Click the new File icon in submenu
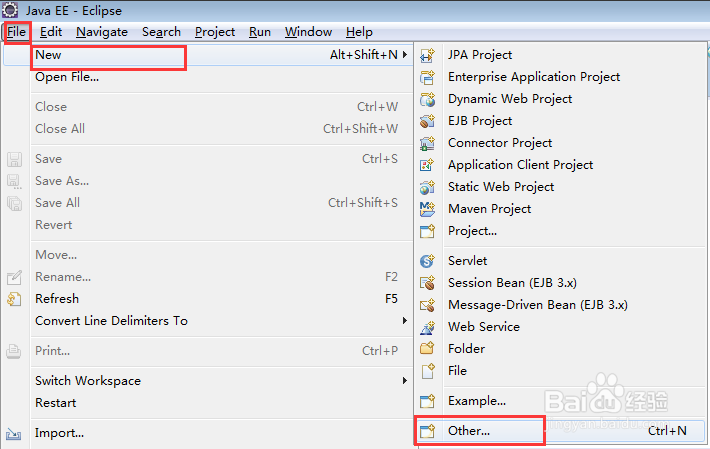Screen dimensions: 710x449 click(x=428, y=371)
